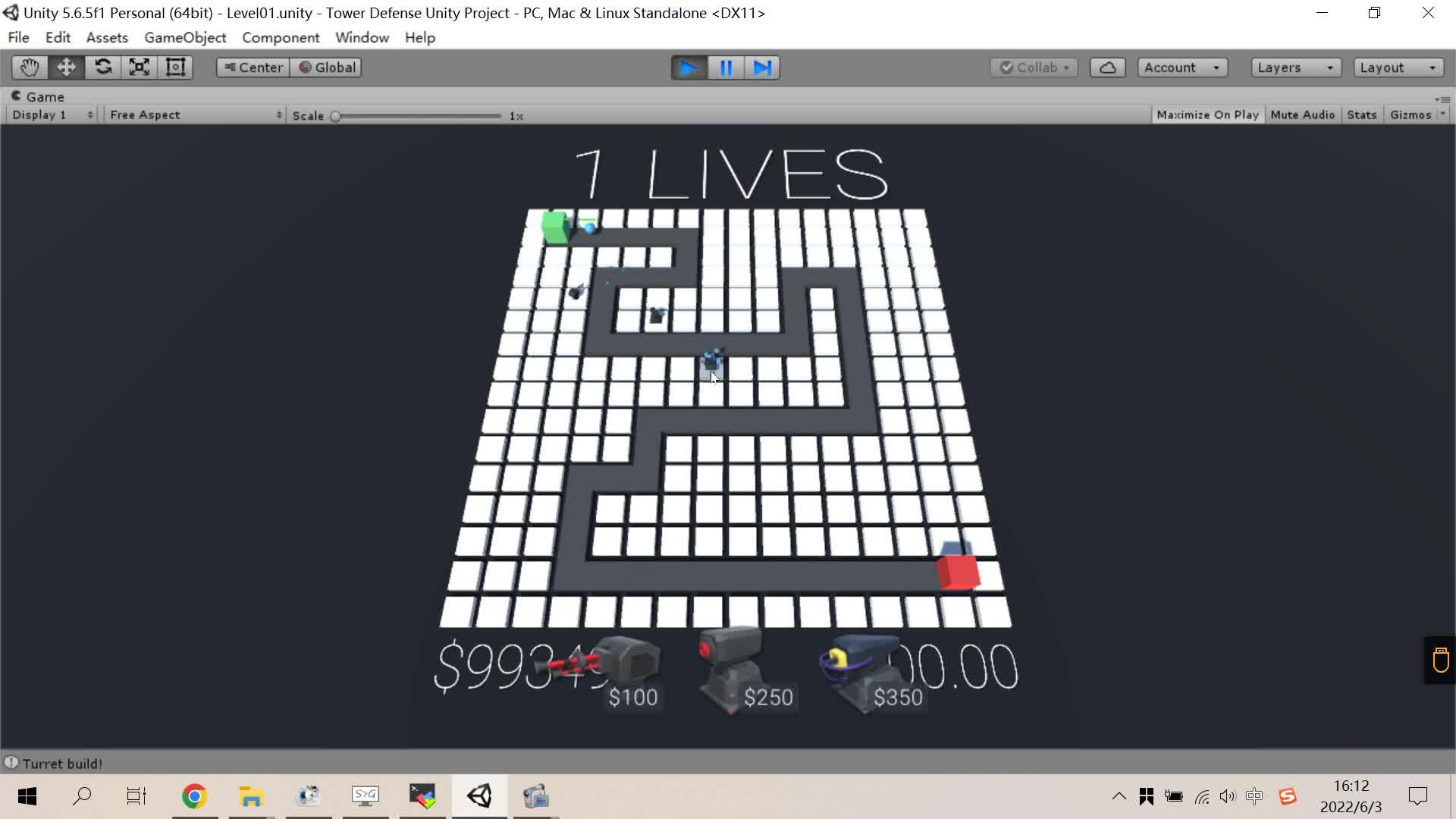The height and width of the screenshot is (819, 1456).
Task: Toggle pivot mode with Center button
Action: [x=253, y=67]
